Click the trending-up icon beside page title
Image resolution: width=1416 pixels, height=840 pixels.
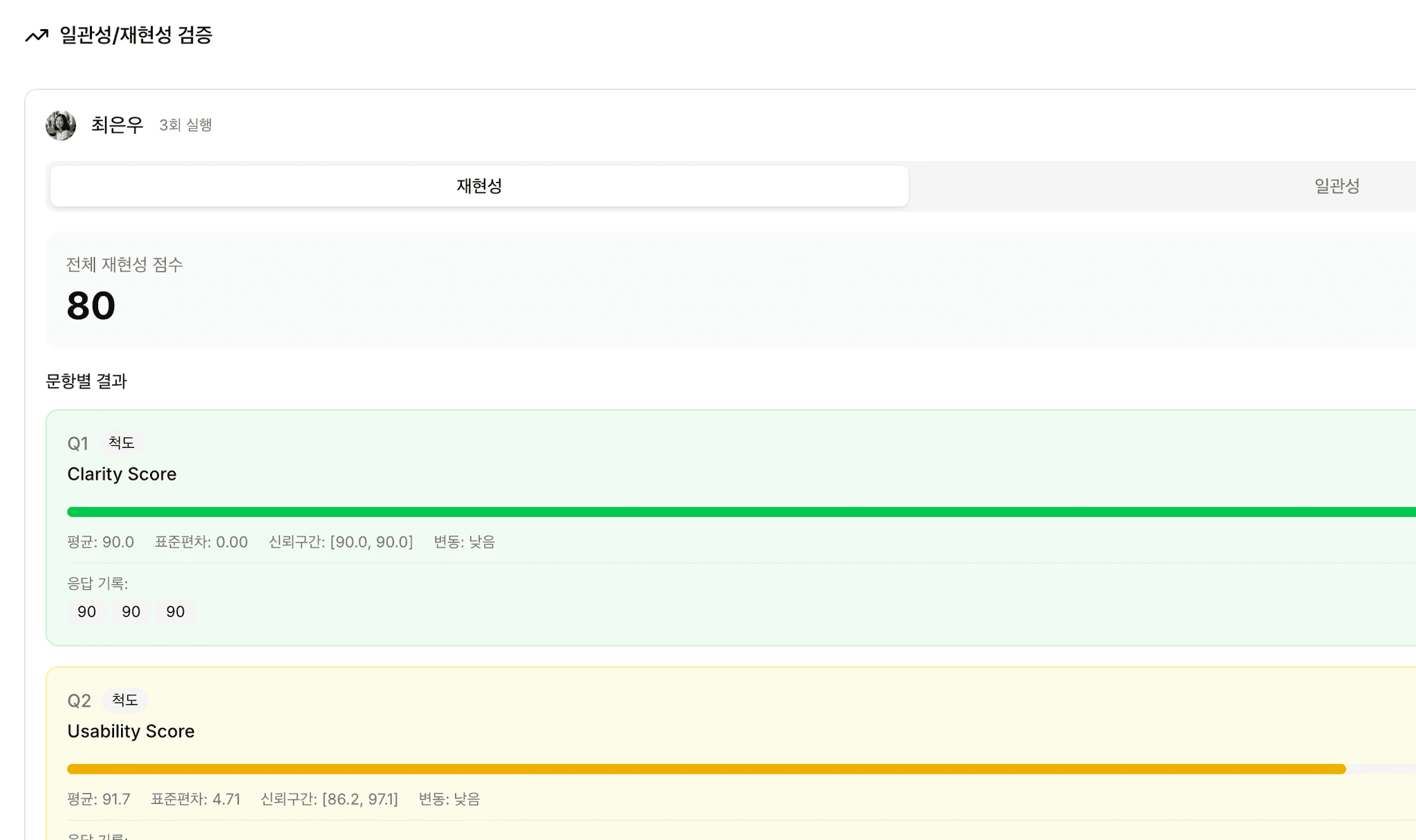coord(37,35)
